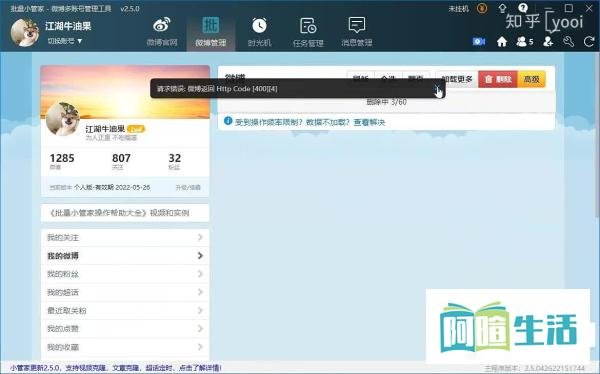This screenshot has height=374, width=600.
Task: Click the sunset cover image on profile card
Action: click(x=125, y=92)
